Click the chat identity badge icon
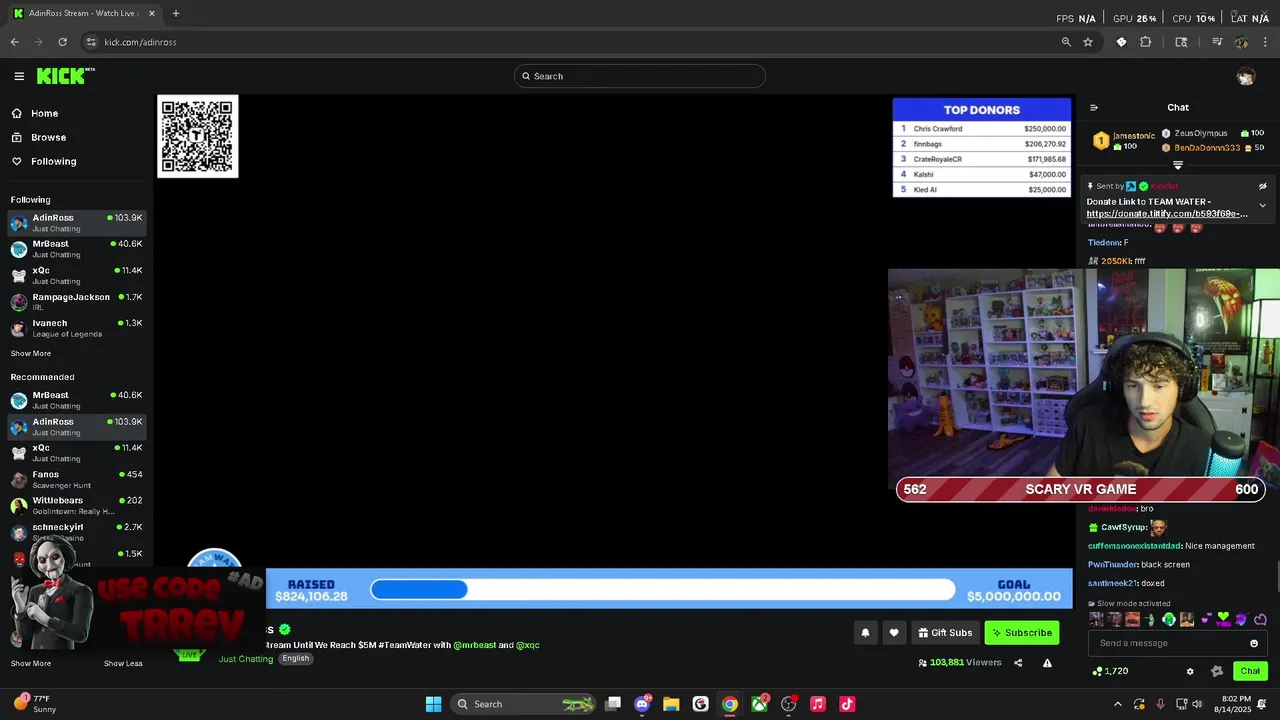 click(1216, 671)
